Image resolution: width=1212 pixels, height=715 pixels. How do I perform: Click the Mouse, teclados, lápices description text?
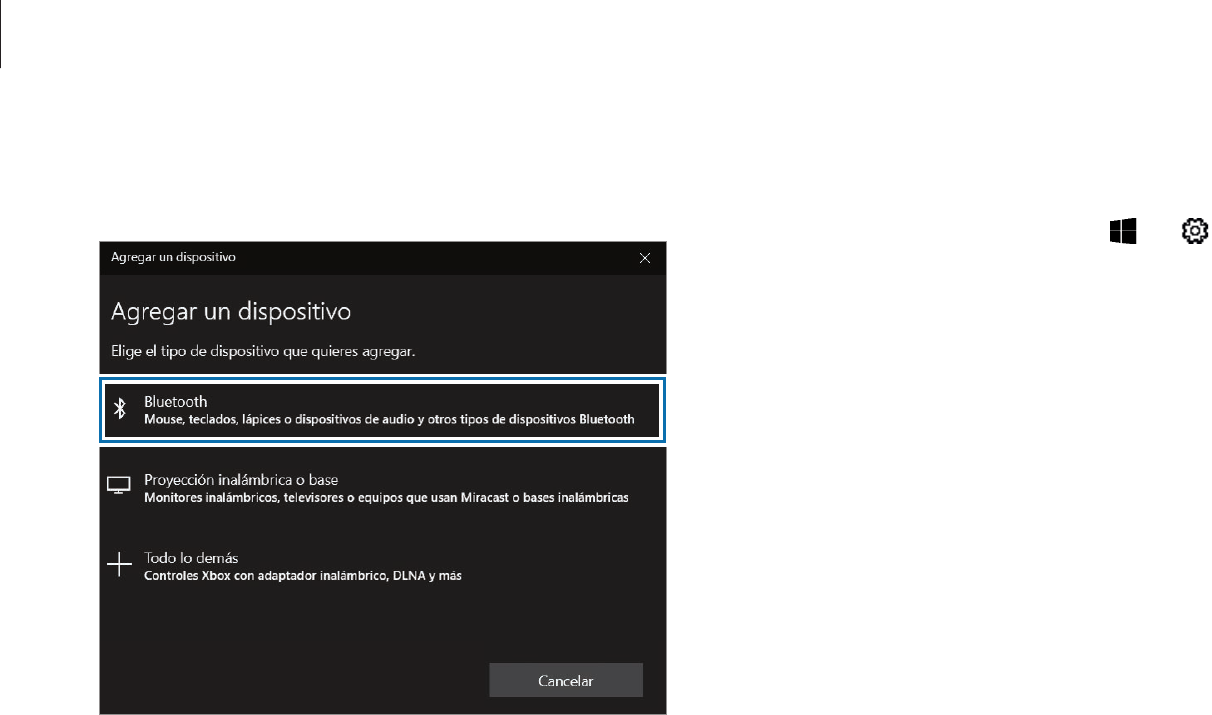[x=389, y=419]
